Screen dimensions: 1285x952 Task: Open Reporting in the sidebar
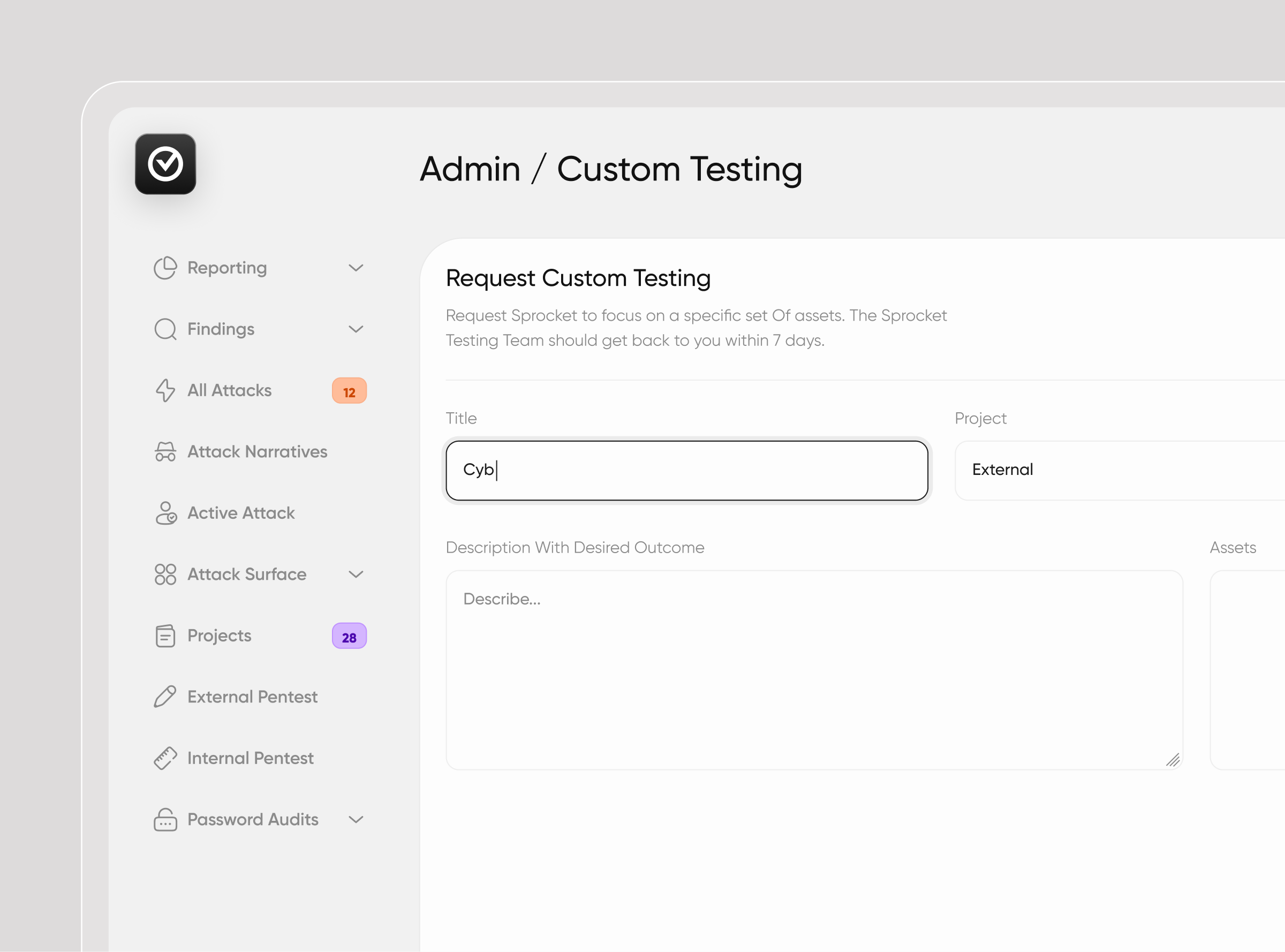227,268
